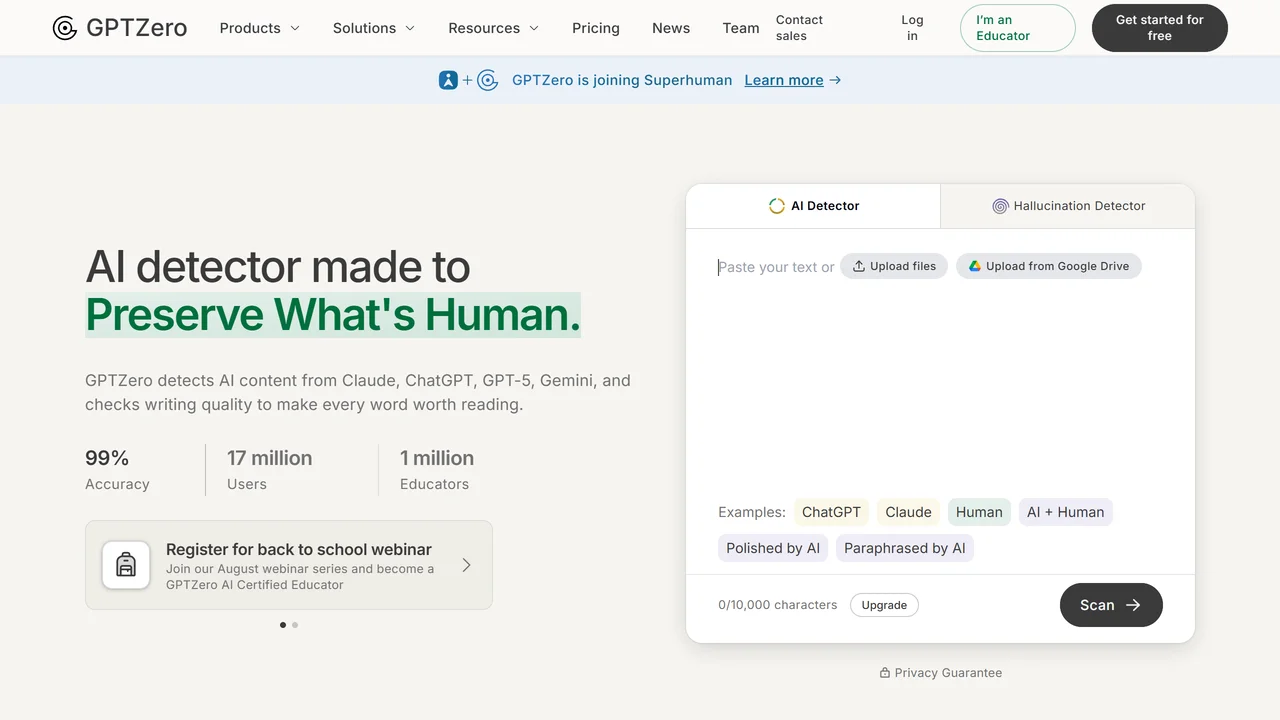Viewport: 1280px width, 720px height.
Task: Click the Privacy Guarantee lock icon
Action: pyautogui.click(x=884, y=673)
